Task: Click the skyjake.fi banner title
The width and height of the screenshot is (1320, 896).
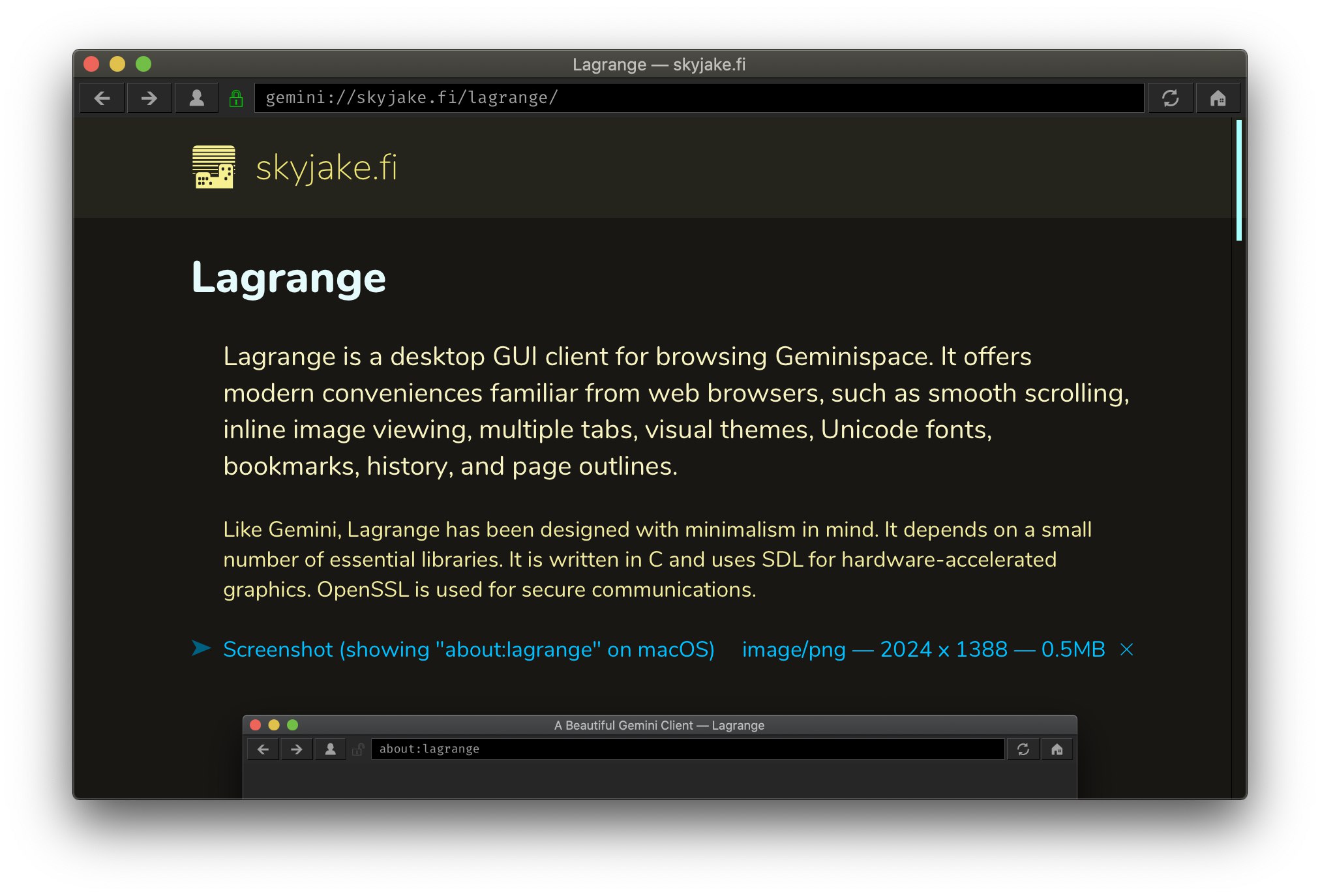Action: [x=326, y=168]
